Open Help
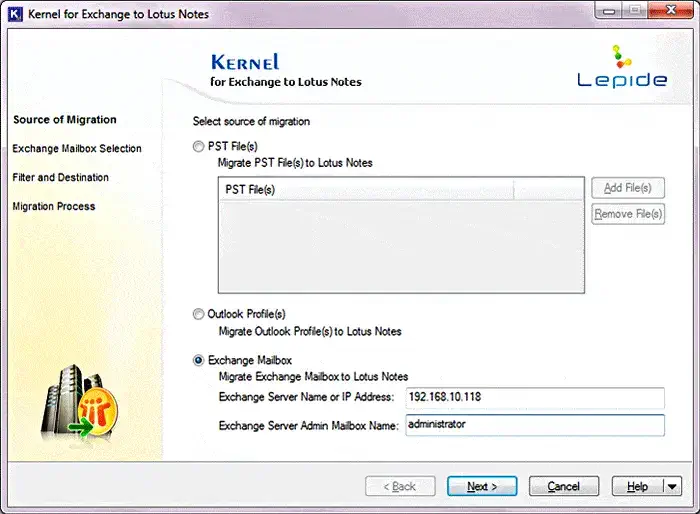The image size is (700, 514). pyautogui.click(x=638, y=486)
